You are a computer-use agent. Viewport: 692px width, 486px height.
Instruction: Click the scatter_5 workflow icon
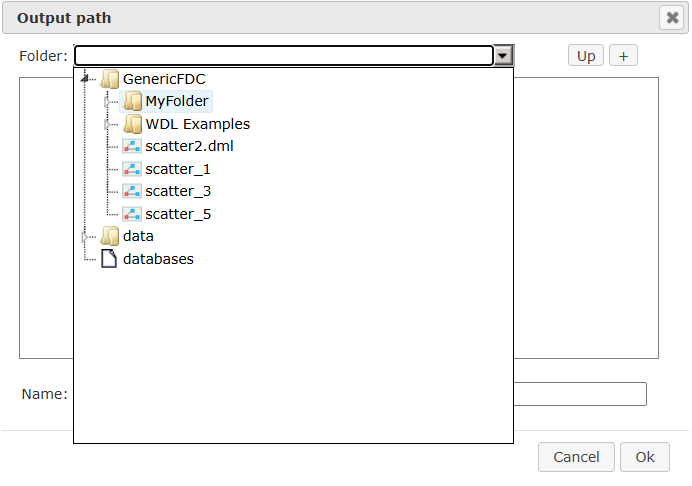pyautogui.click(x=132, y=214)
